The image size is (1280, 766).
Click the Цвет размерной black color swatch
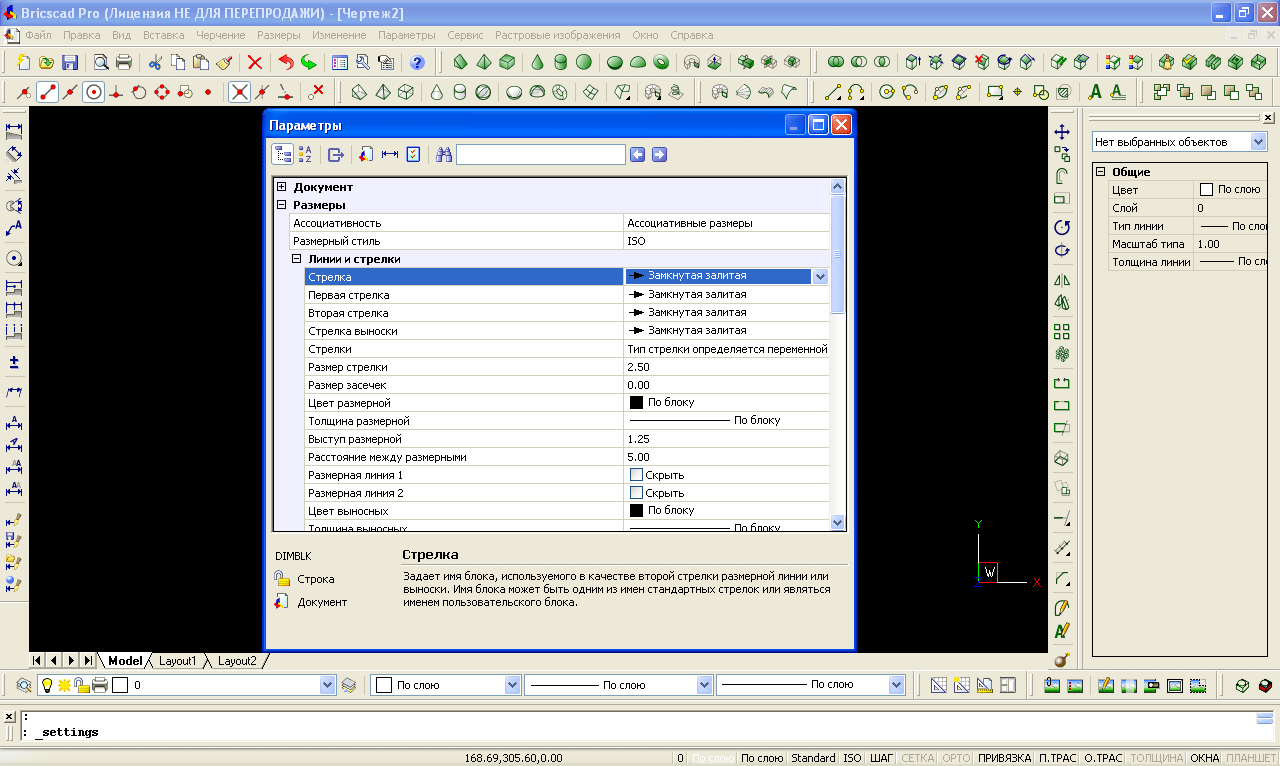[x=636, y=403]
